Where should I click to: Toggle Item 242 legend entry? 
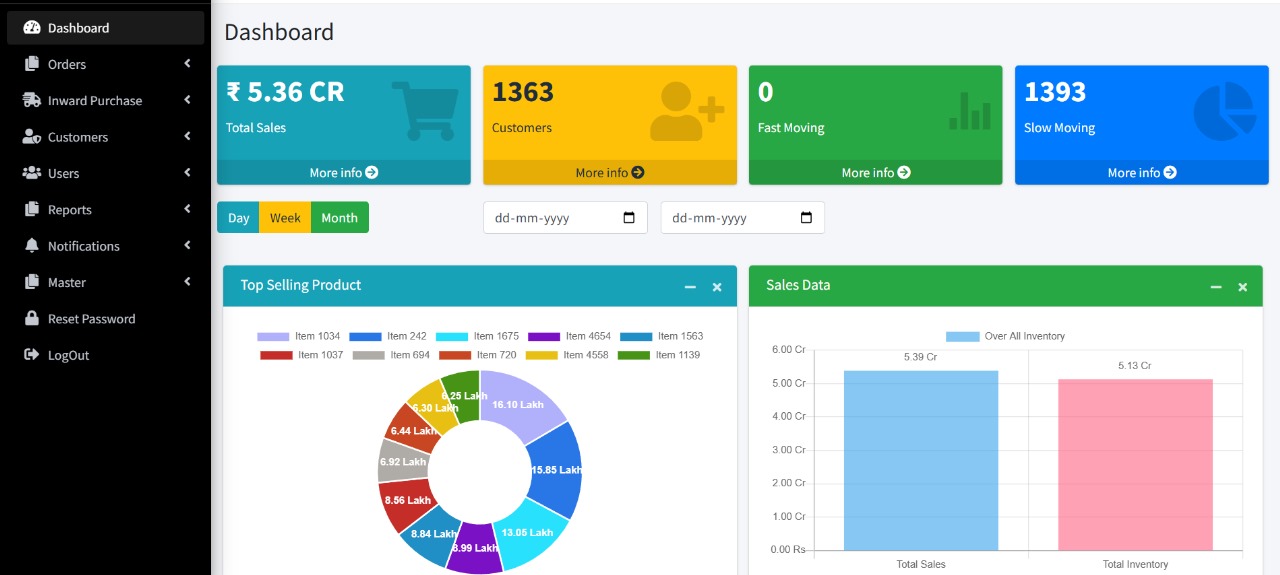pos(388,337)
